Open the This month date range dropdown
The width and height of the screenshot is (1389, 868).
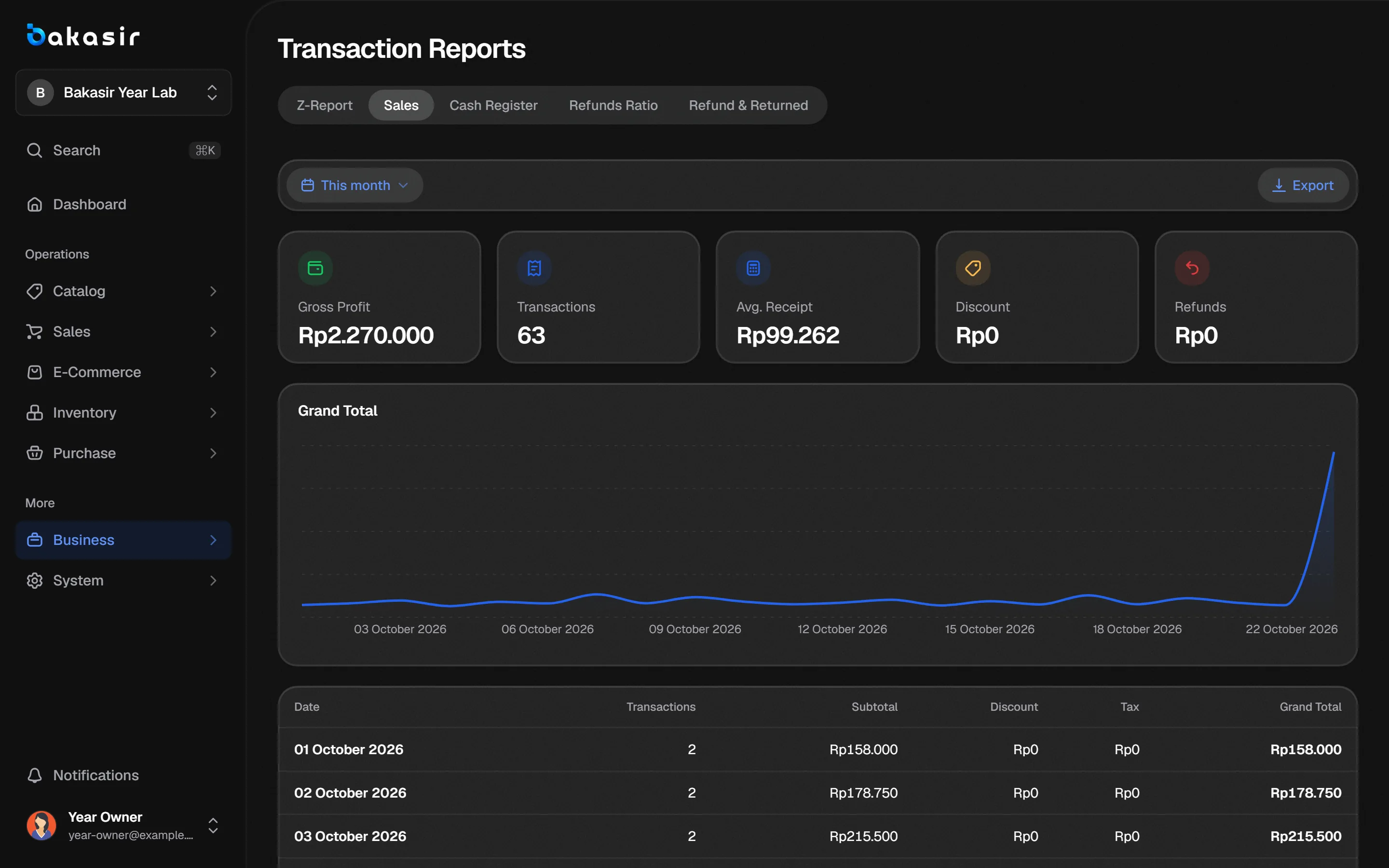pyautogui.click(x=354, y=186)
